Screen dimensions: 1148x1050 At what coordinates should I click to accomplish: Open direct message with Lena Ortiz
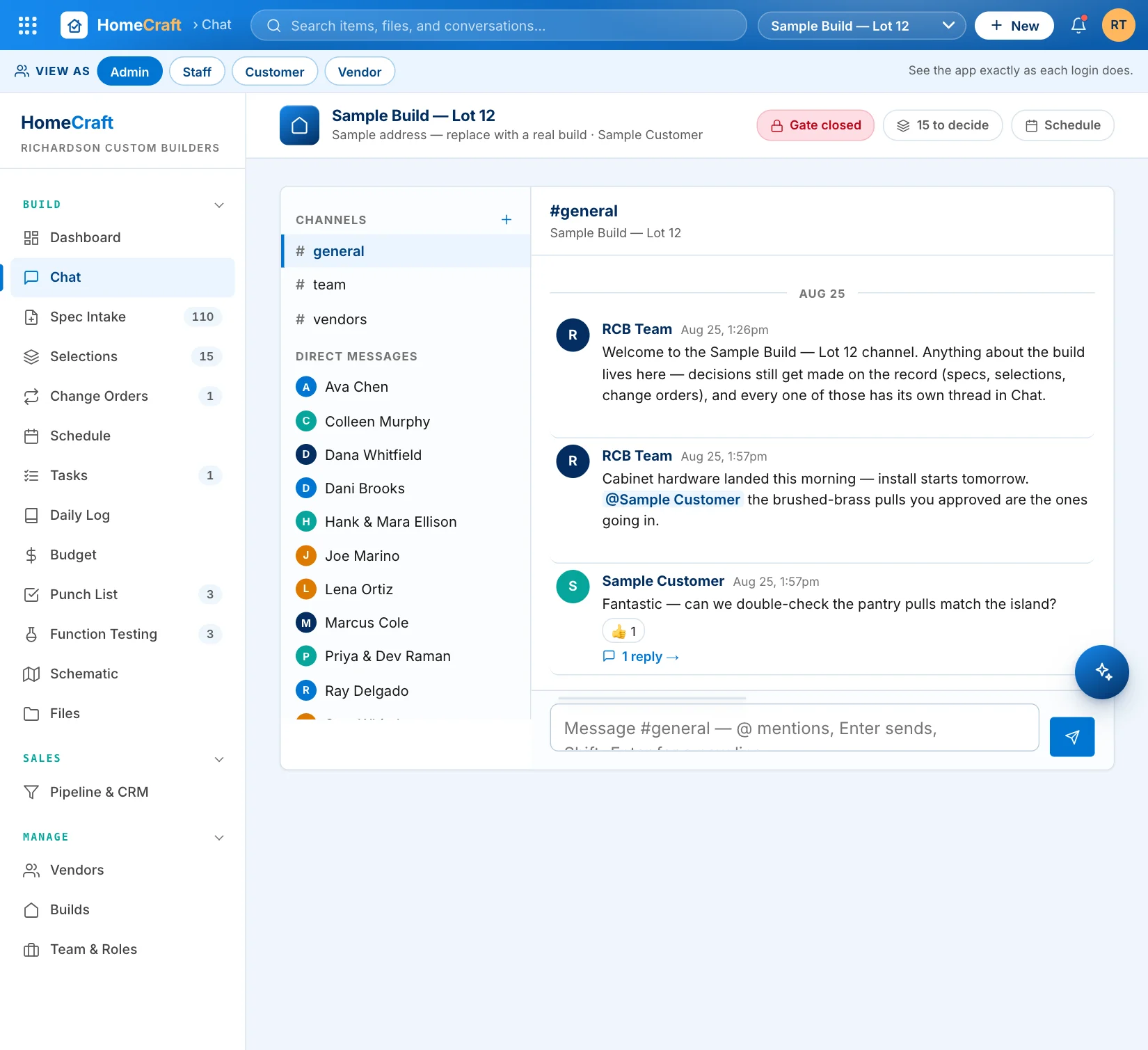406,589
